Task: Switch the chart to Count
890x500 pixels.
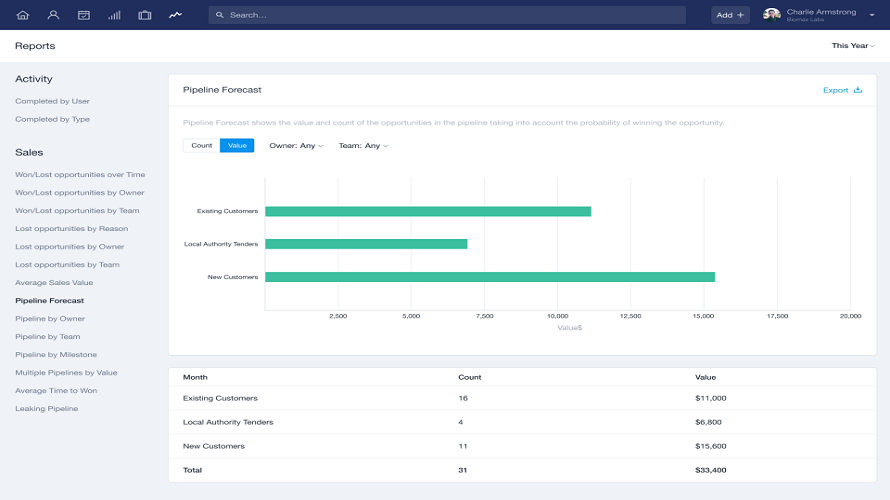Action: (201, 146)
